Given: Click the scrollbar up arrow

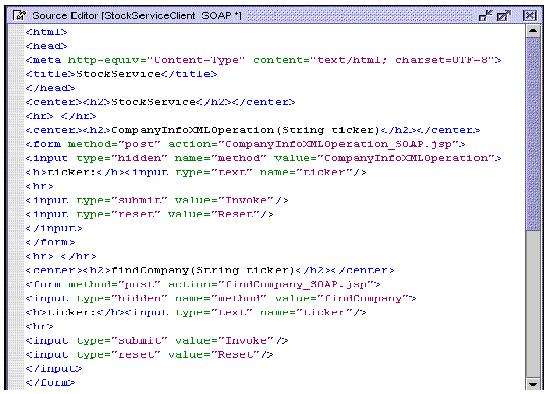Looking at the screenshot, I should pos(533,31).
